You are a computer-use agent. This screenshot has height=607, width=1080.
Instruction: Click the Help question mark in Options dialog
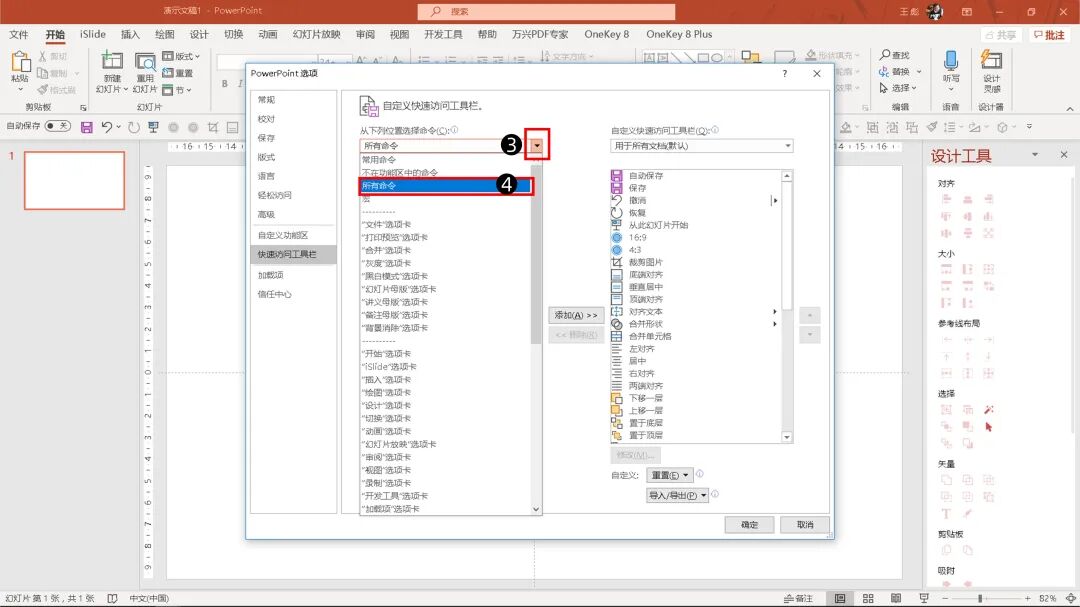[x=785, y=73]
